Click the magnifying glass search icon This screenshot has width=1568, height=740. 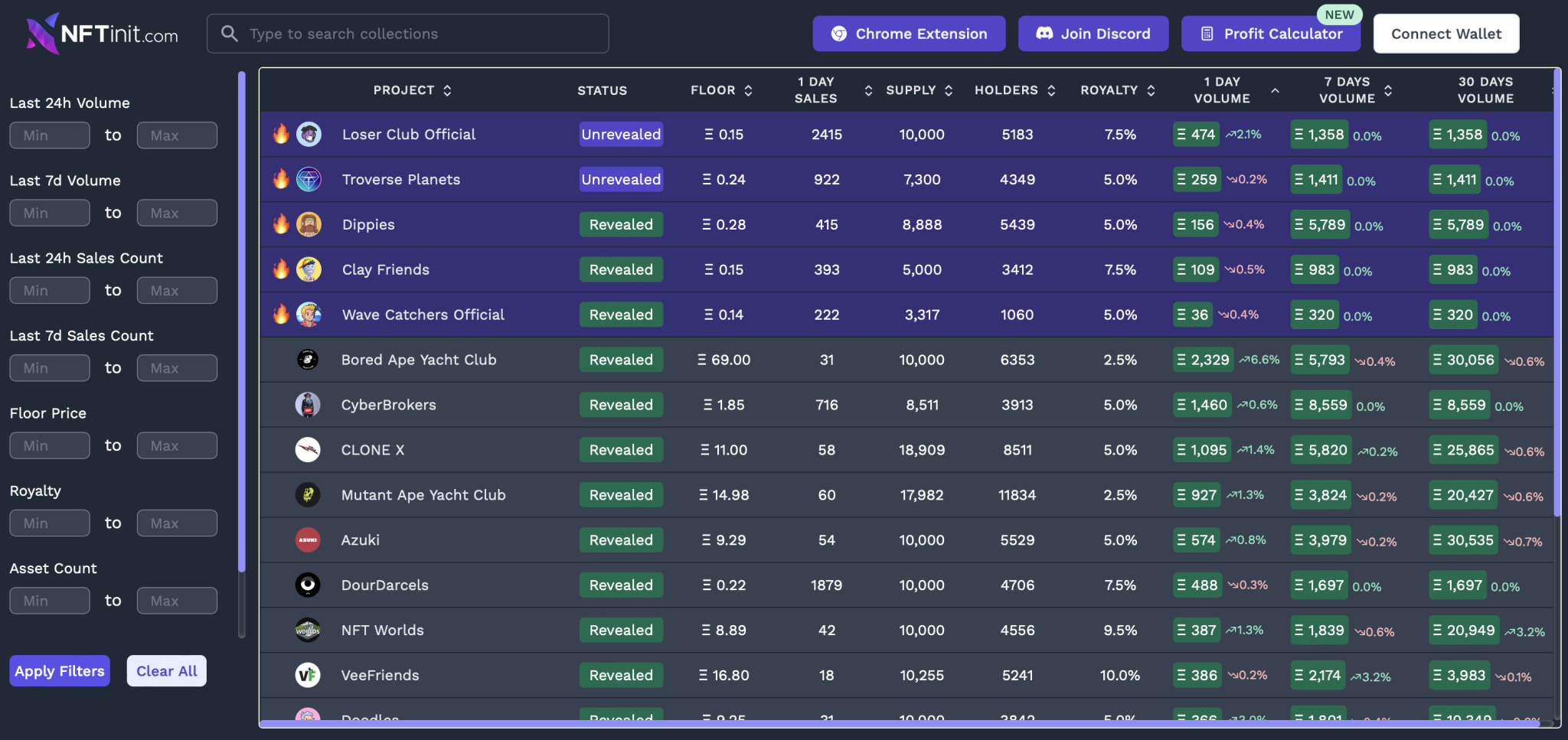[230, 33]
